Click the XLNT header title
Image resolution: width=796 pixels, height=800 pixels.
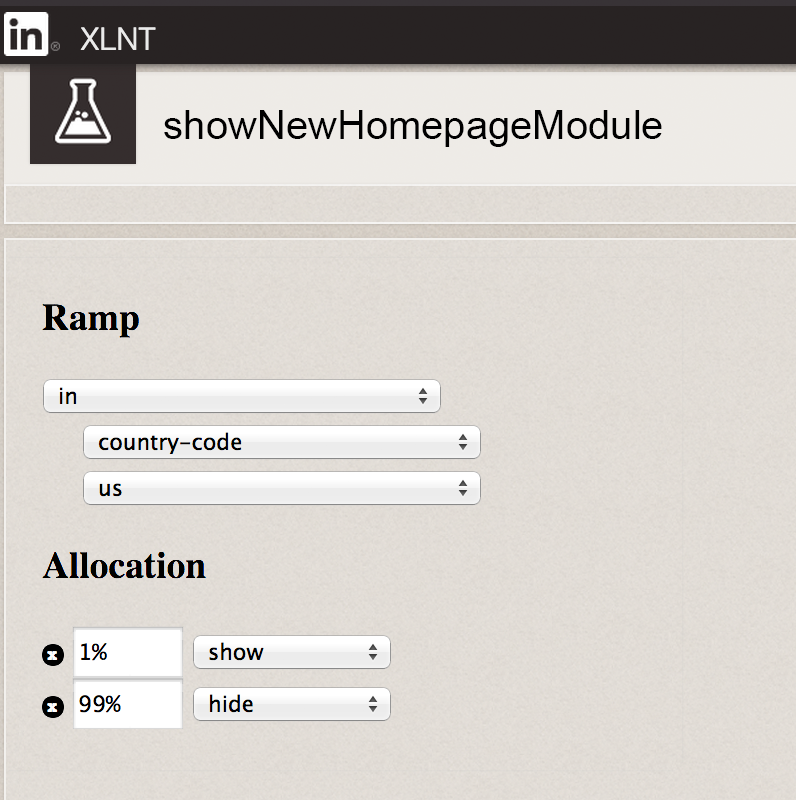[118, 39]
